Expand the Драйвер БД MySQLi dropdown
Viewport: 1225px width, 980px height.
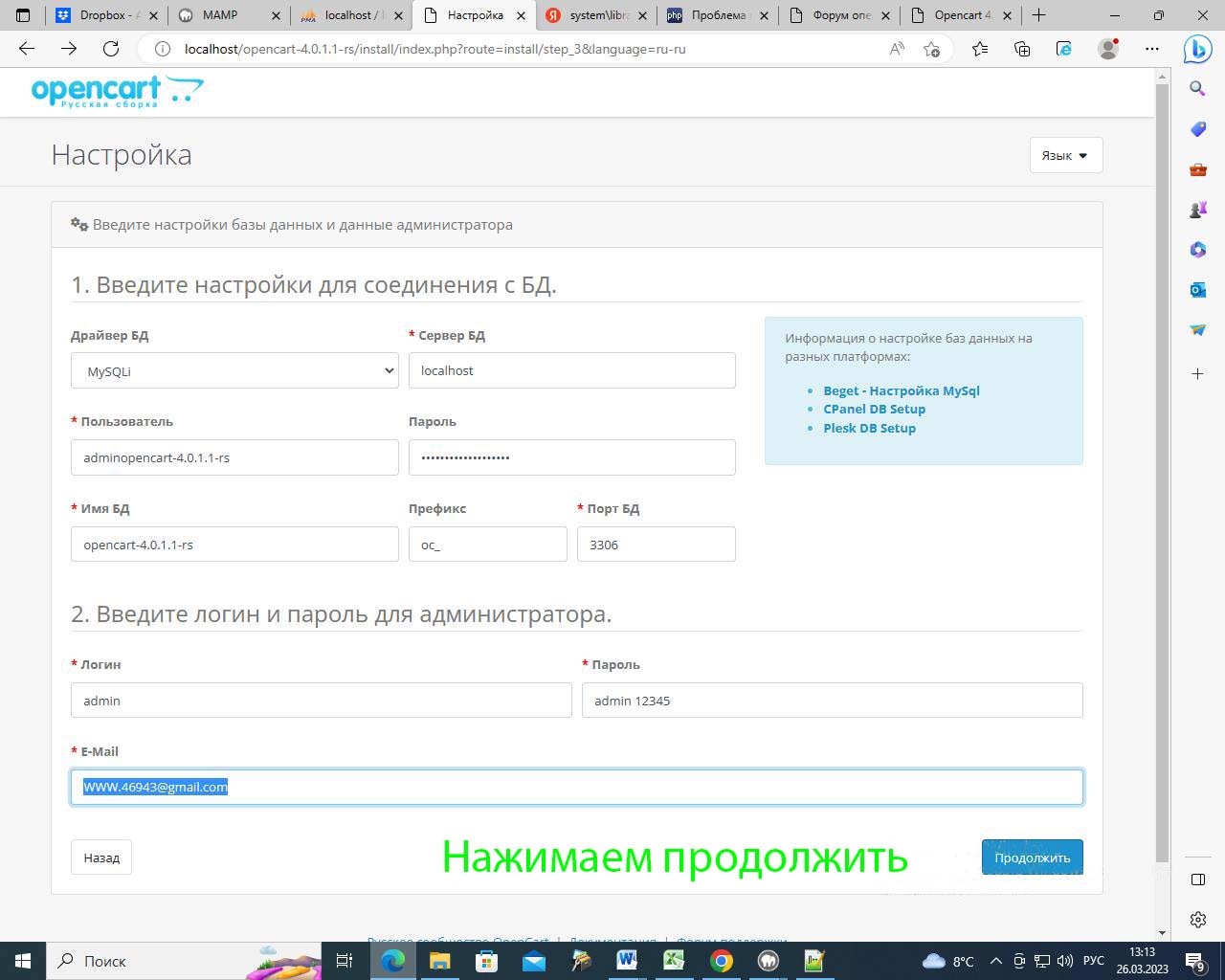click(234, 371)
